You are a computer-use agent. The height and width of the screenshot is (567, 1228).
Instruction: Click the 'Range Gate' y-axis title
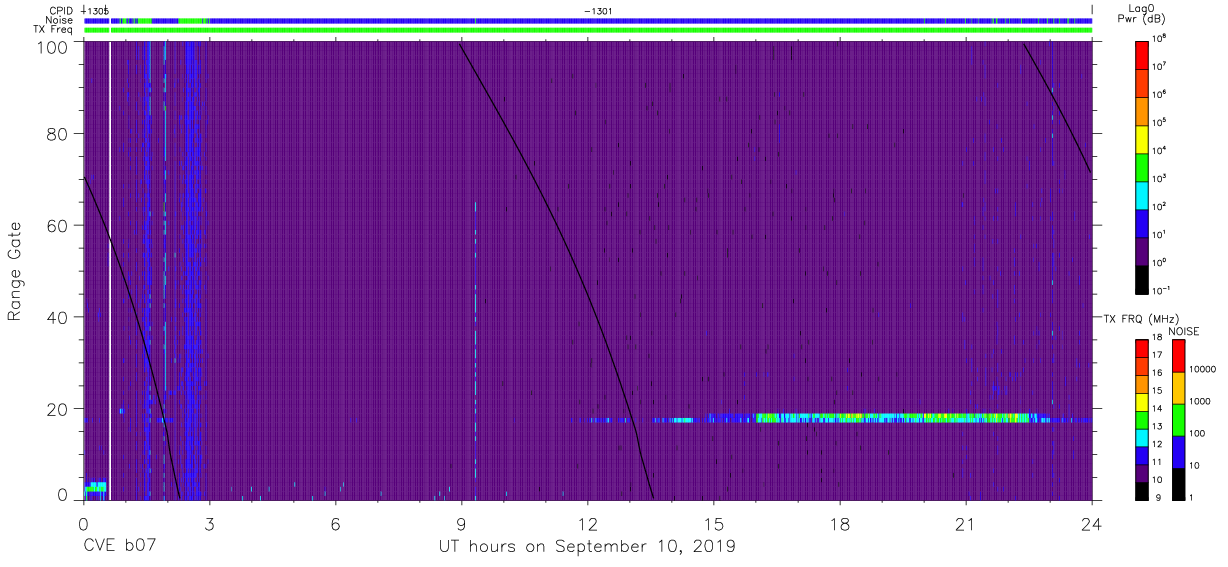pyautogui.click(x=16, y=271)
